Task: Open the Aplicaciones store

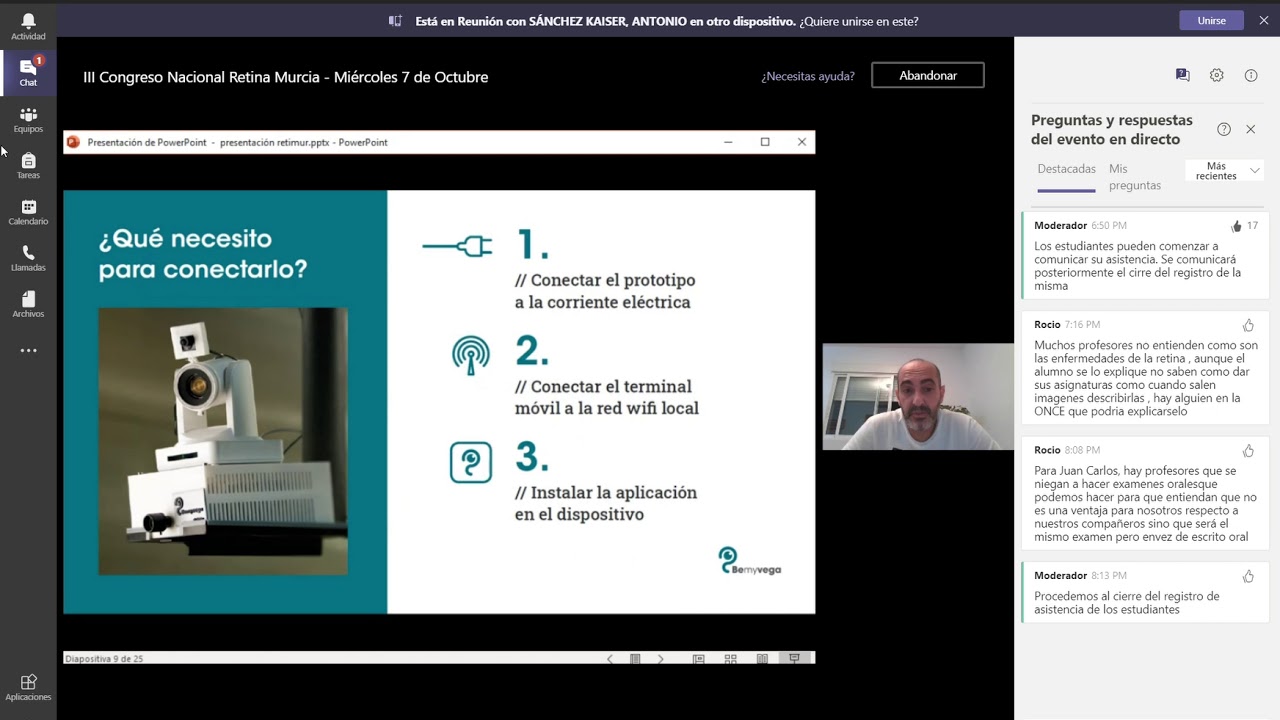Action: point(28,687)
